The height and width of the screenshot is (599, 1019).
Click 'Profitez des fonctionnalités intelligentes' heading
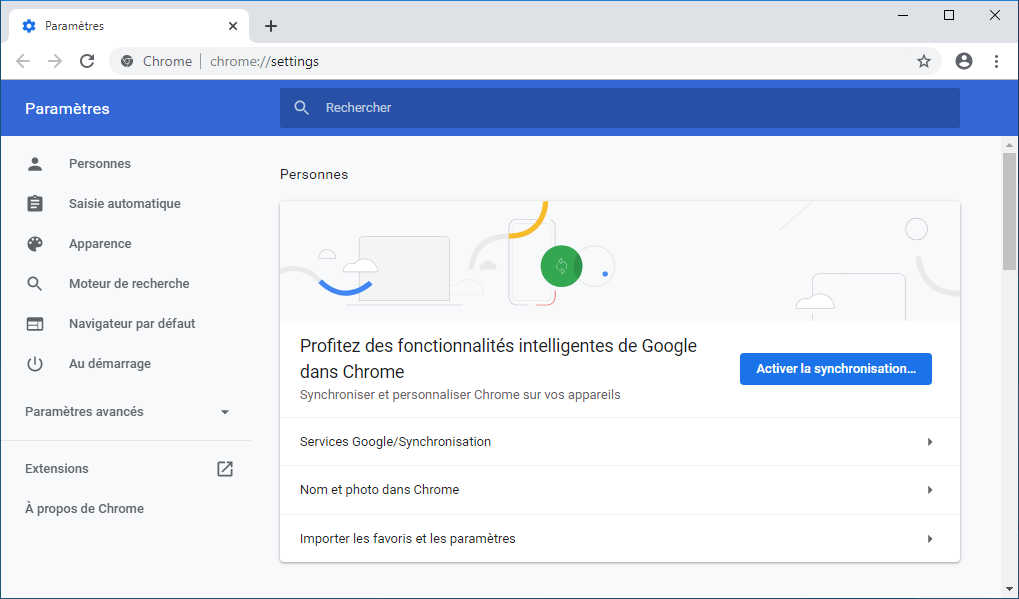(x=498, y=359)
